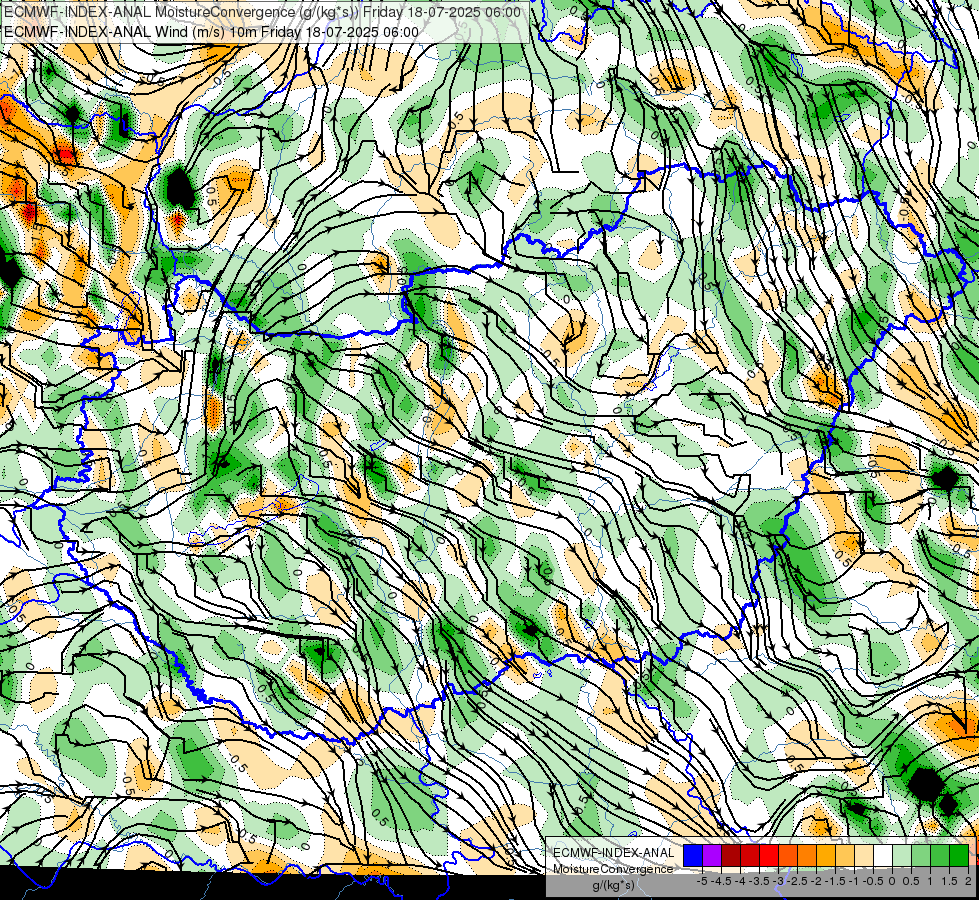Pick the palest green swatch between 0 and 0.5
Image resolution: width=979 pixels, height=900 pixels.
[x=902, y=856]
